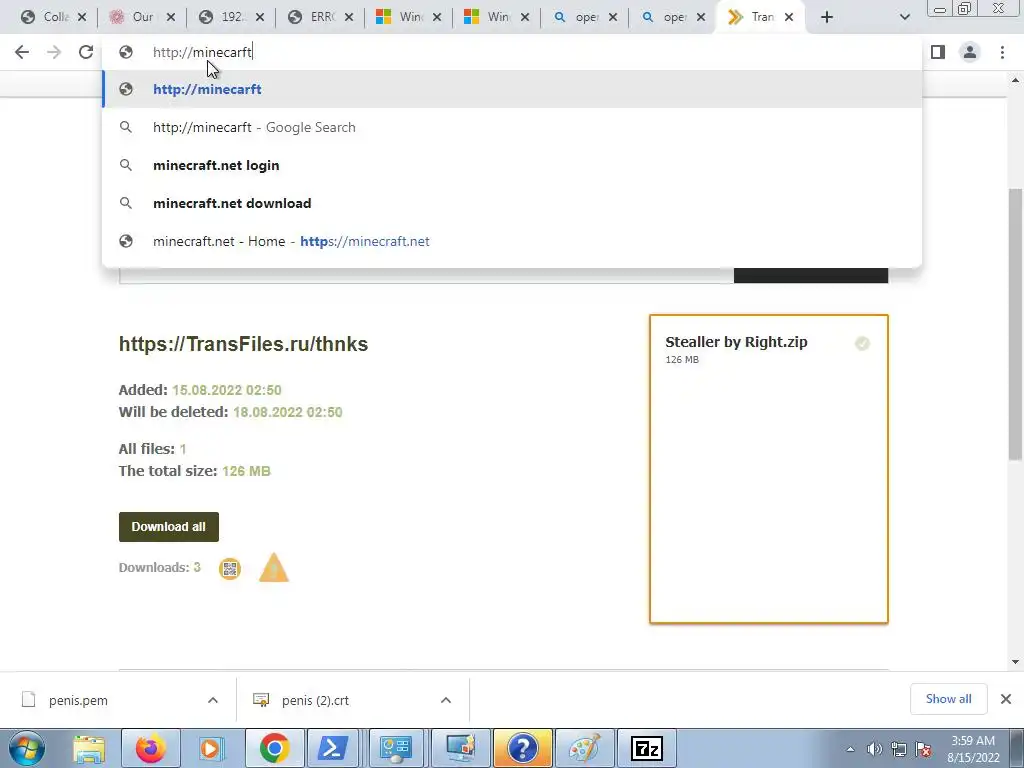
Task: Expand the tab search chevron
Action: (x=904, y=17)
